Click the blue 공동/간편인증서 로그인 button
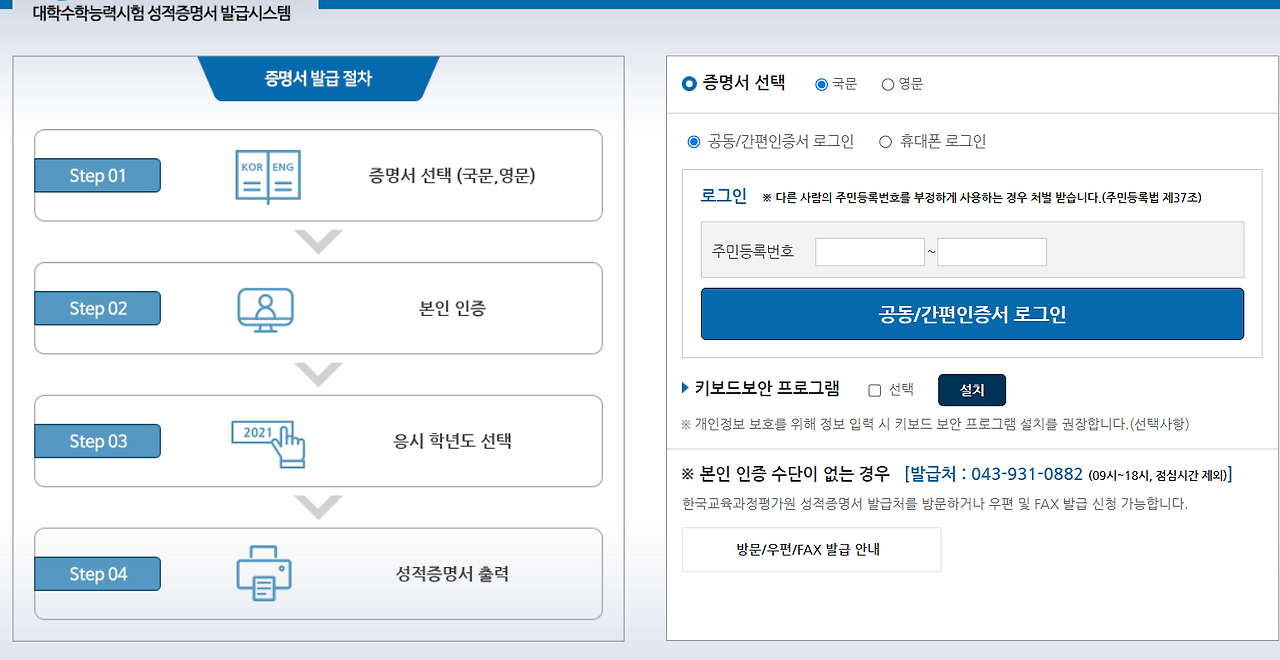 pos(972,314)
